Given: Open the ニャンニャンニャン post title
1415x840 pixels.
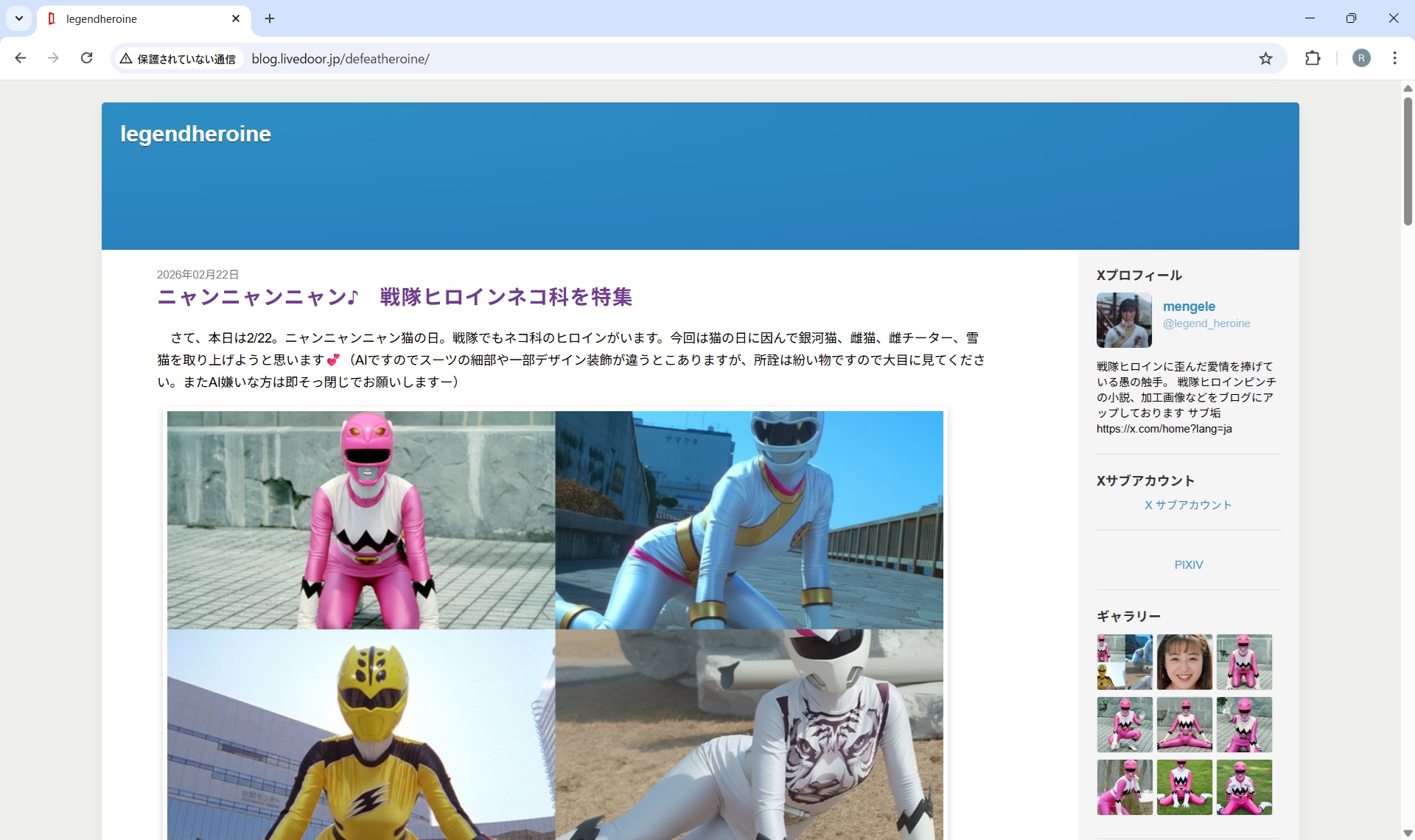Looking at the screenshot, I should click(394, 297).
